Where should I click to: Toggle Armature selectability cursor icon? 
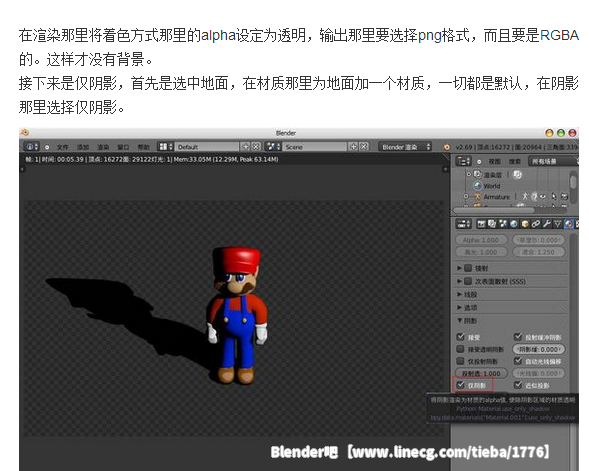pos(554,196)
